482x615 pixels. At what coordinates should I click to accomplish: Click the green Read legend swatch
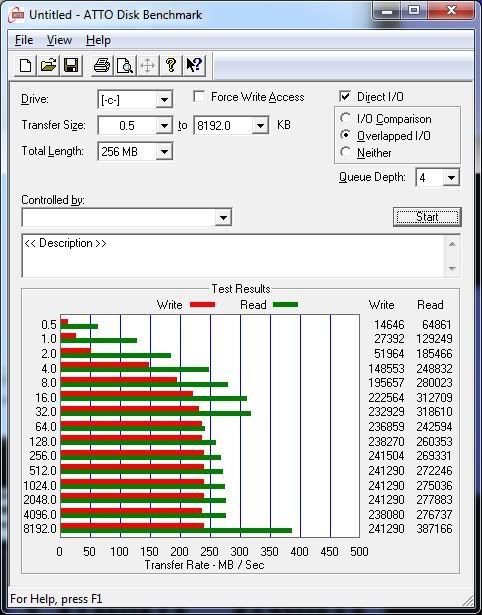285,304
